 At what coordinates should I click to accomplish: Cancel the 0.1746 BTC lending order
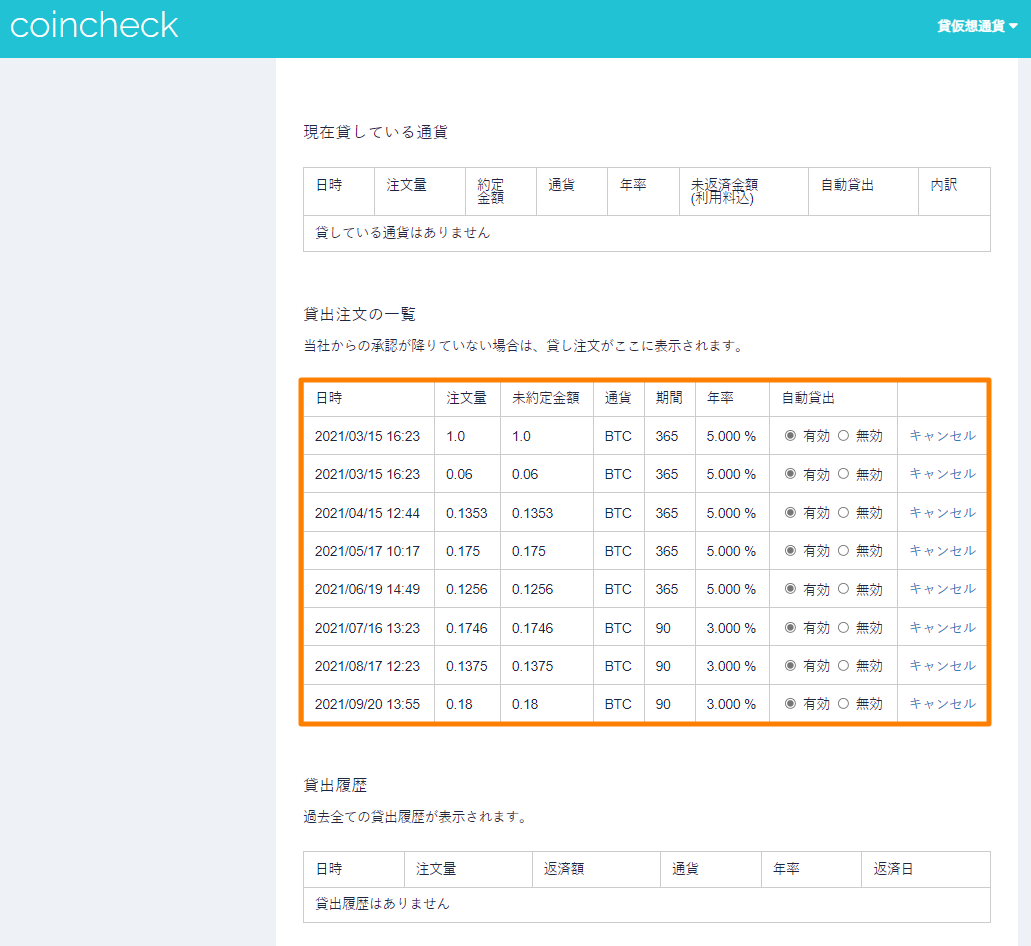942,628
